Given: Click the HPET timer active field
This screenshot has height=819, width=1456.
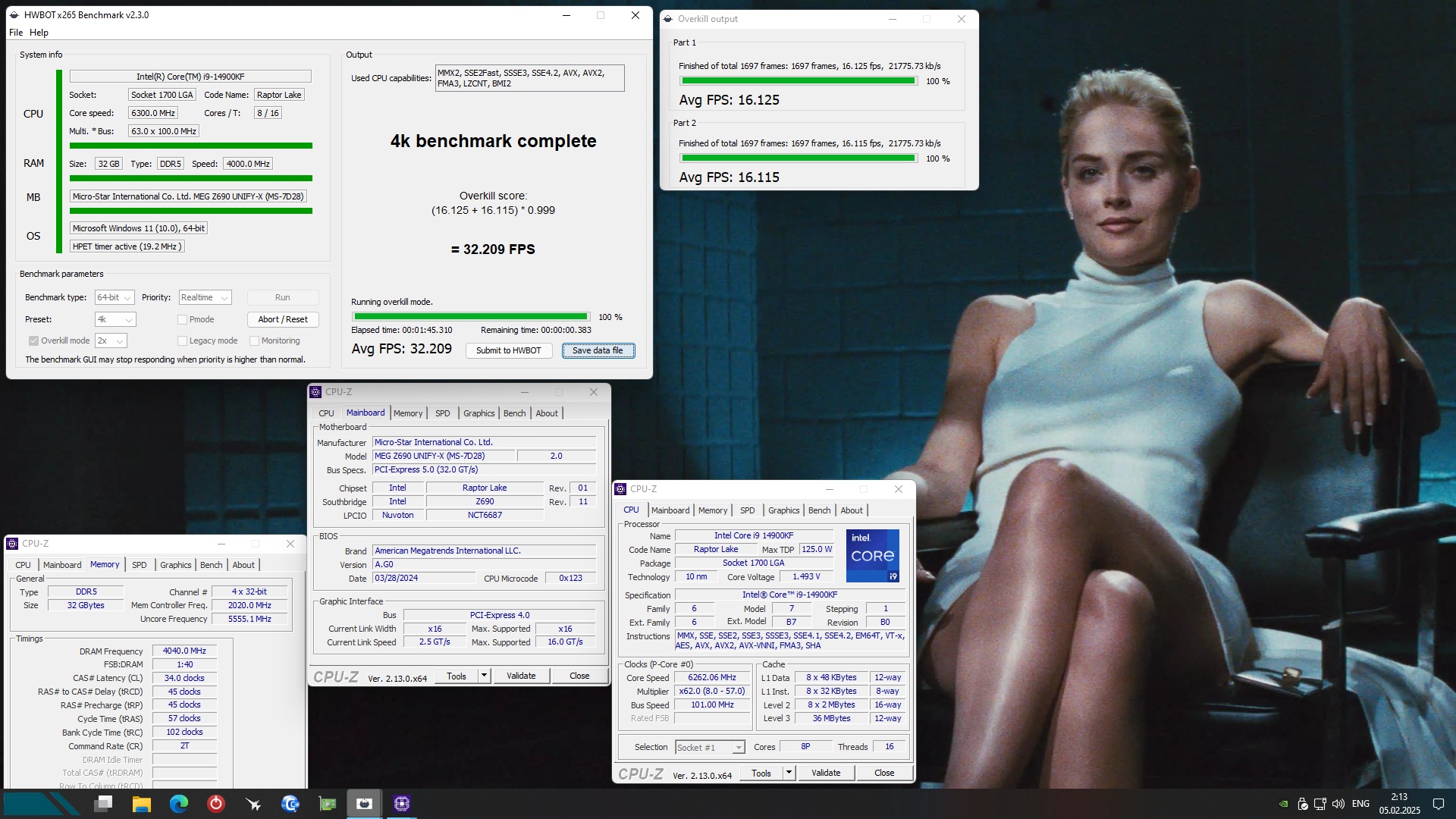Looking at the screenshot, I should pos(127,246).
